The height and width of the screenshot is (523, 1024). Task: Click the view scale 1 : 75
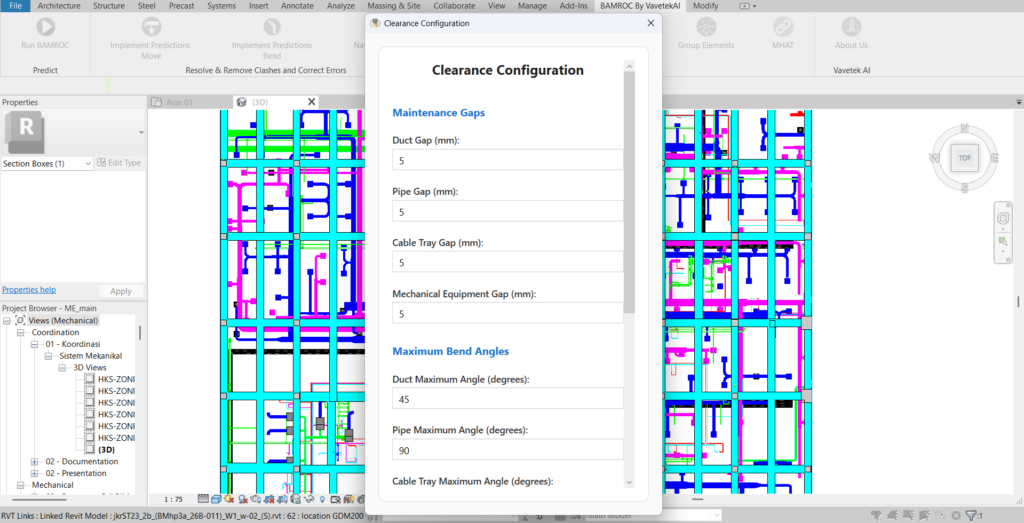173,499
